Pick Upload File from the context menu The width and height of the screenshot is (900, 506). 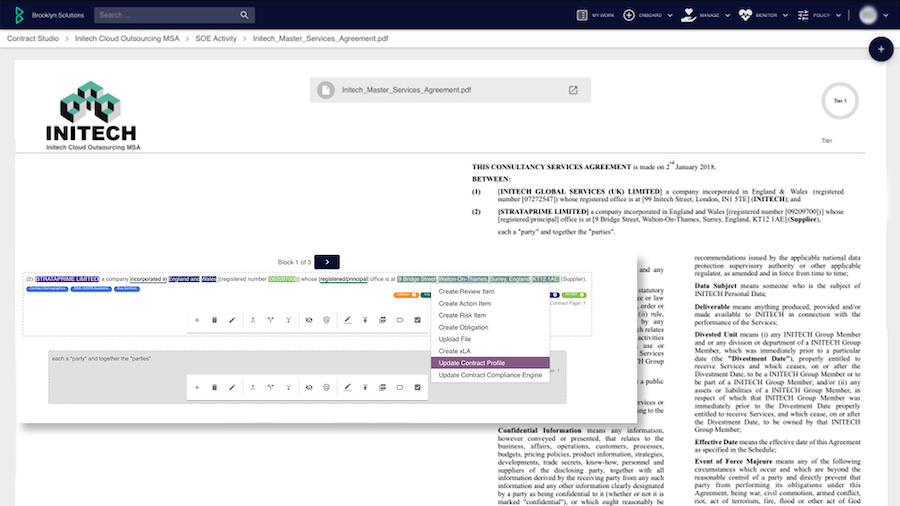point(490,339)
